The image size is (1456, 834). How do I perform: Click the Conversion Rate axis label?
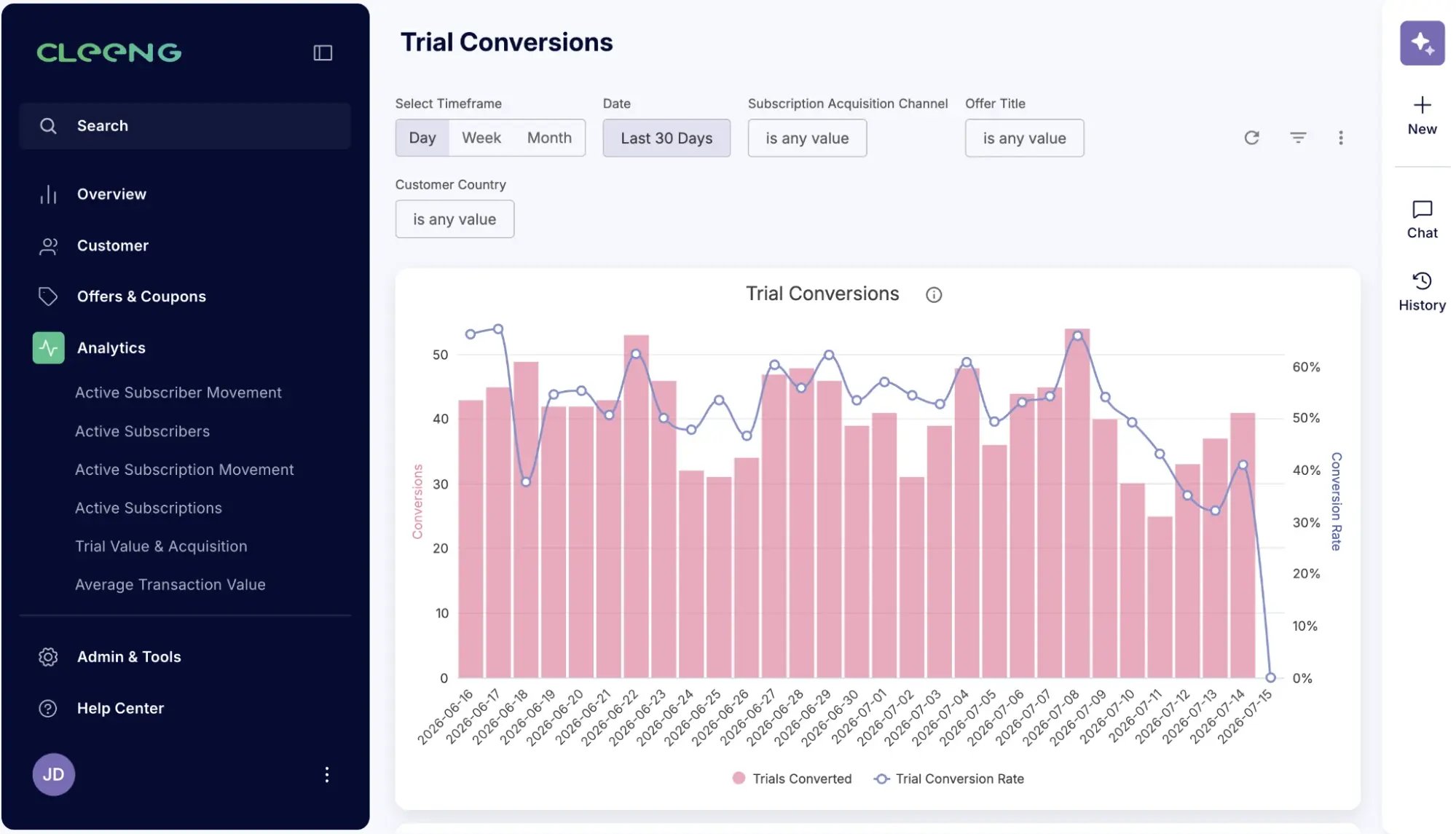click(x=1336, y=501)
